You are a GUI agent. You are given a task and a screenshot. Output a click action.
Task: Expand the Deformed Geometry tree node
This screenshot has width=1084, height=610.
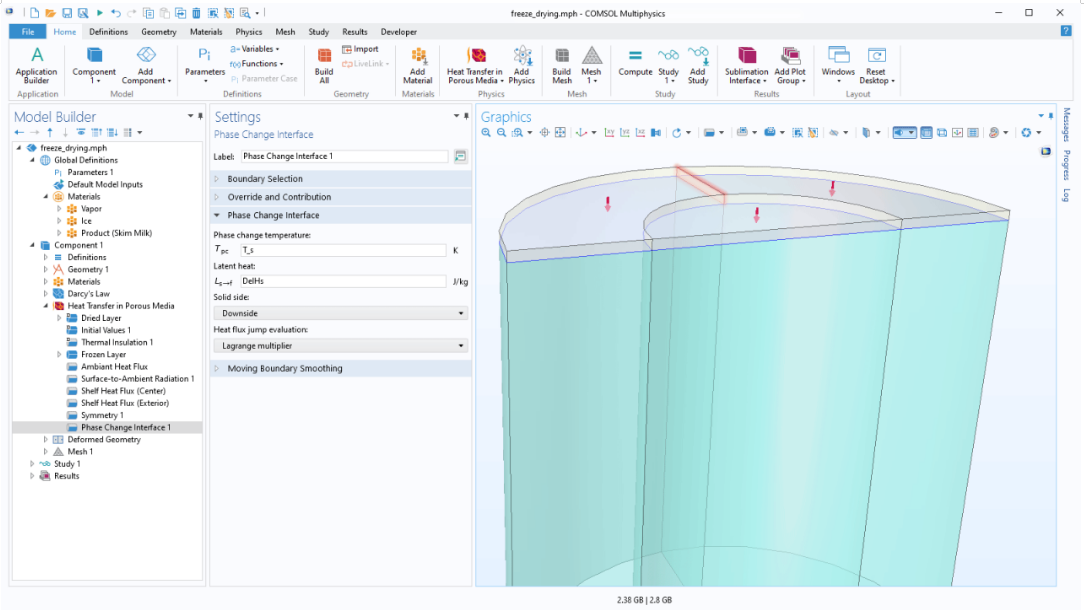(46, 440)
